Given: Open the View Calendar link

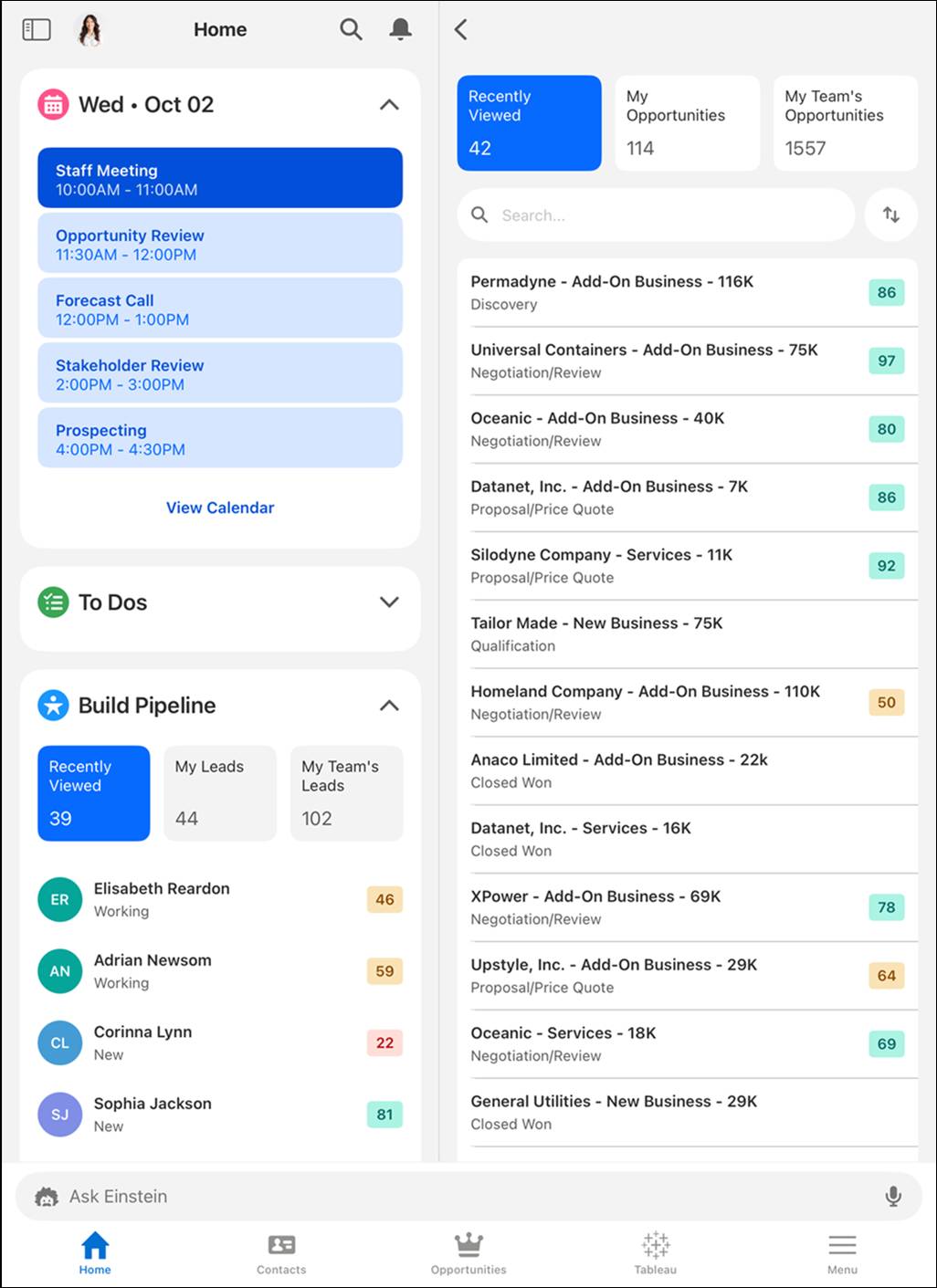Looking at the screenshot, I should point(220,508).
